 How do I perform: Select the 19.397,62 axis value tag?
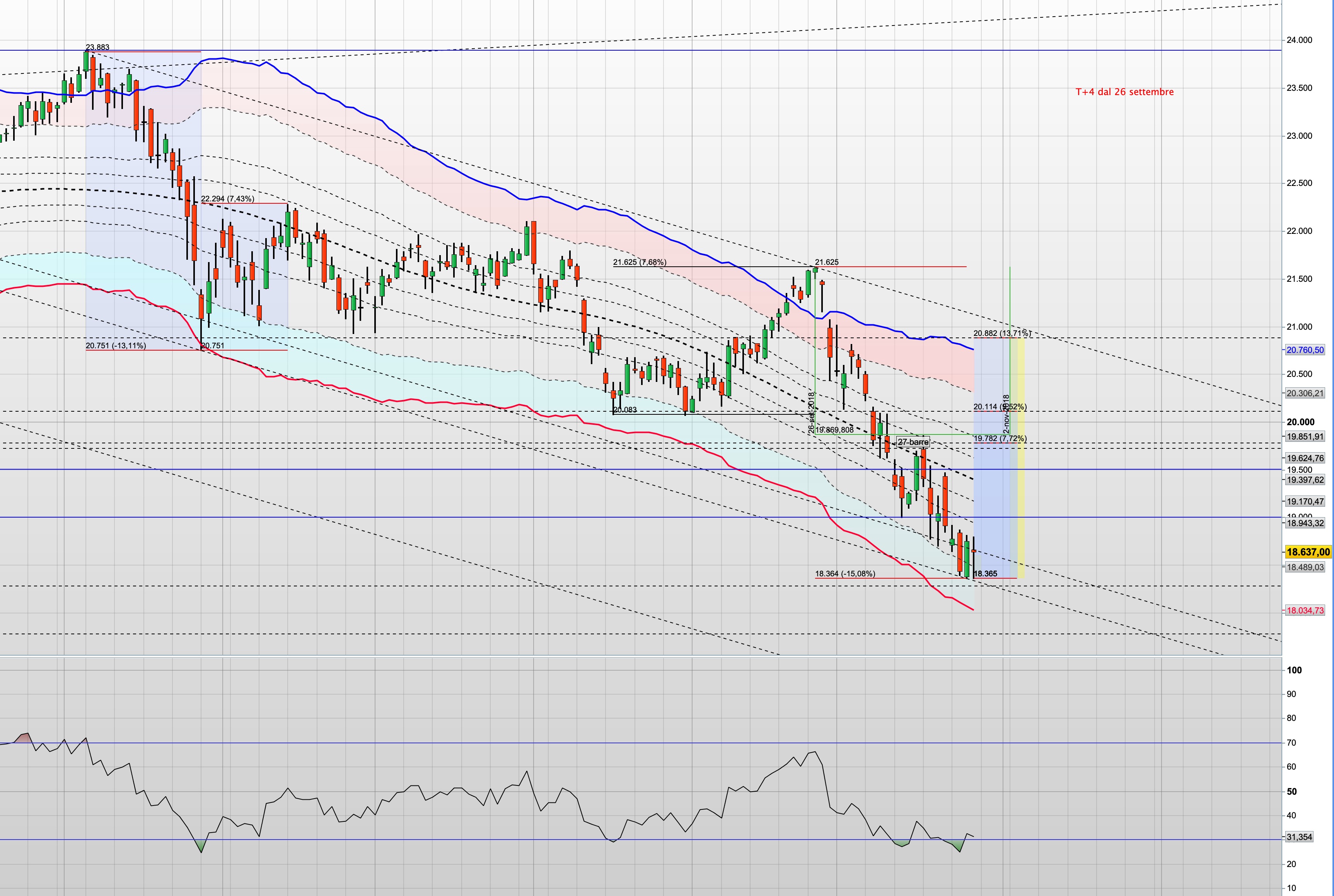pos(1305,480)
